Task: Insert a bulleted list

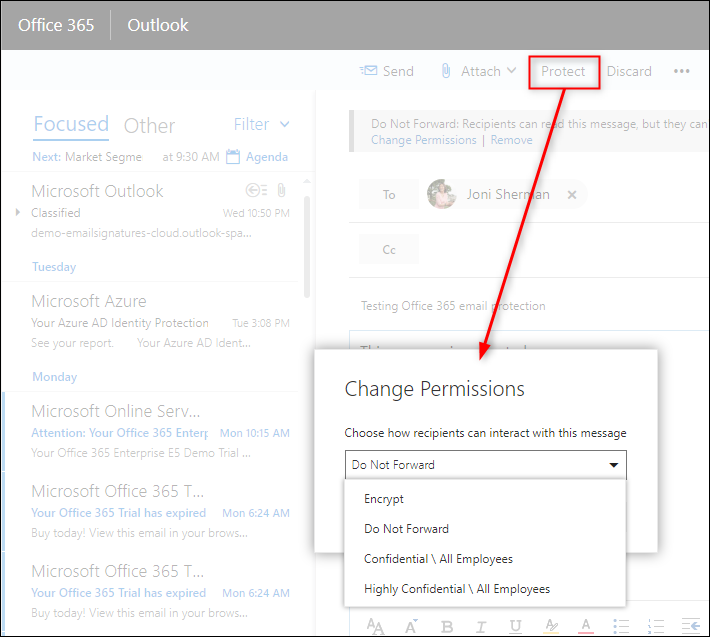Action: (x=619, y=626)
